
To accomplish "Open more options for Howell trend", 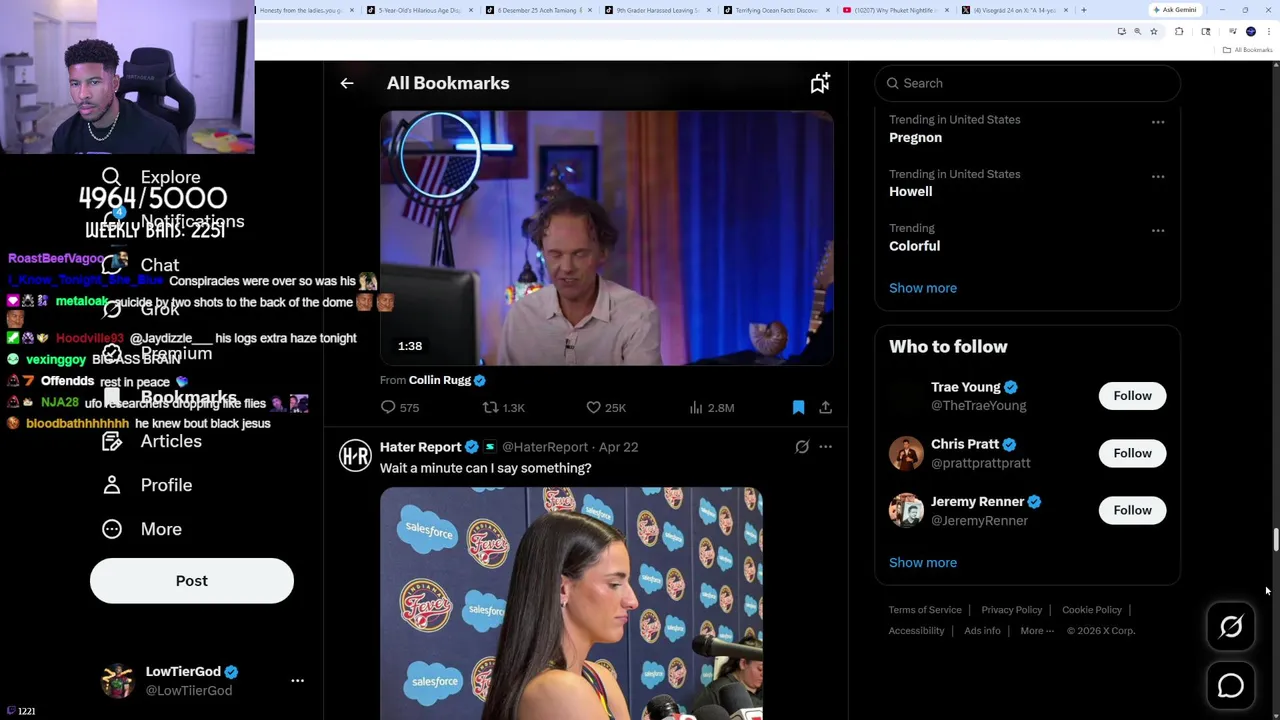I will click(1157, 176).
